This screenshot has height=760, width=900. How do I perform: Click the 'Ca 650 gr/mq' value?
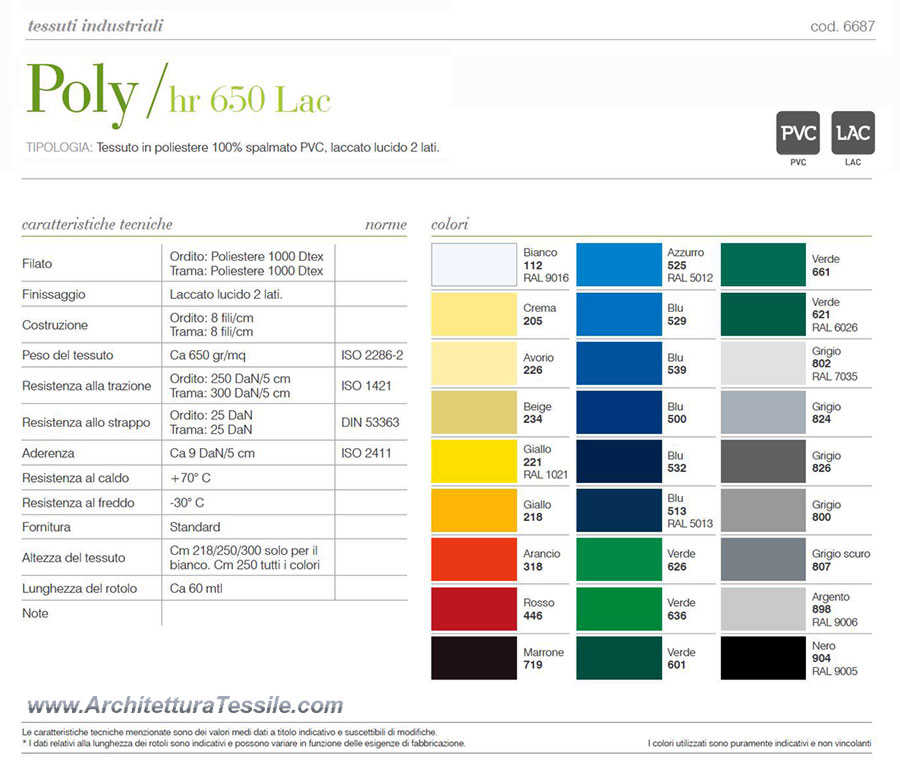click(207, 355)
